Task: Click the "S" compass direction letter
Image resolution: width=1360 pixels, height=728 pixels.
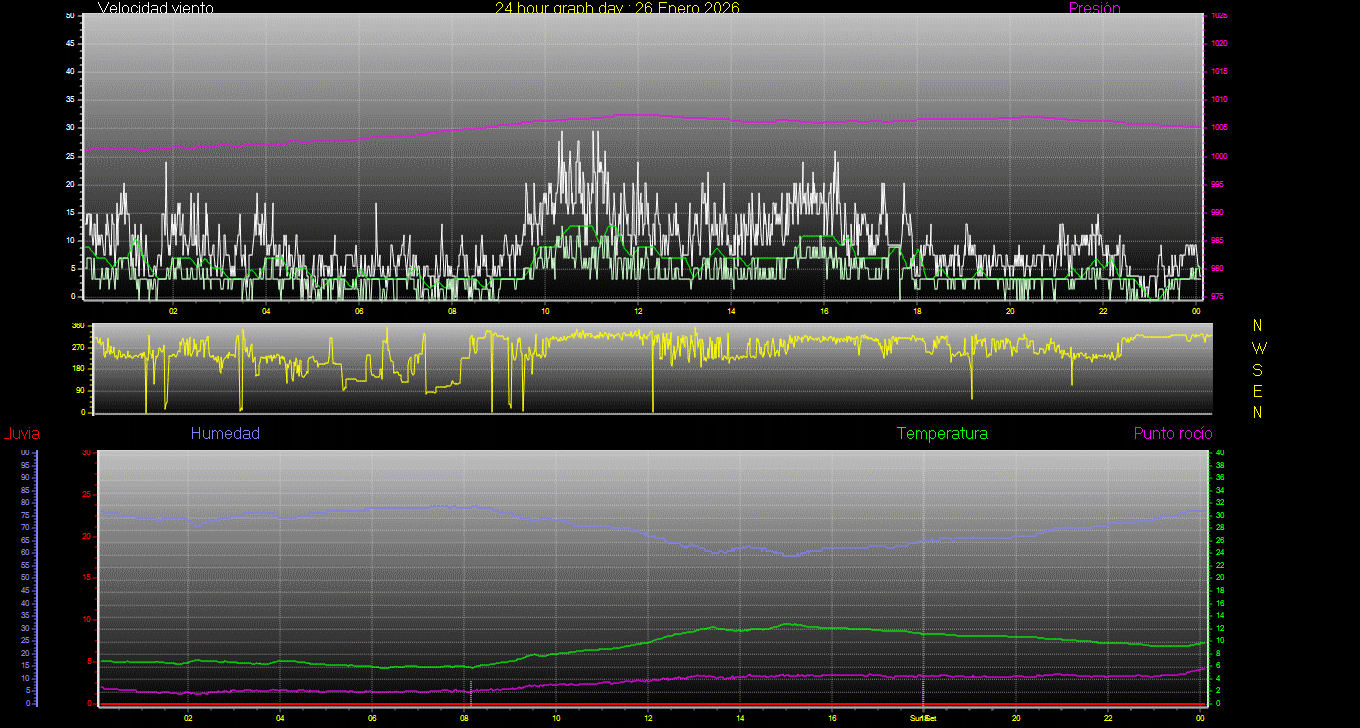Action: (1258, 369)
